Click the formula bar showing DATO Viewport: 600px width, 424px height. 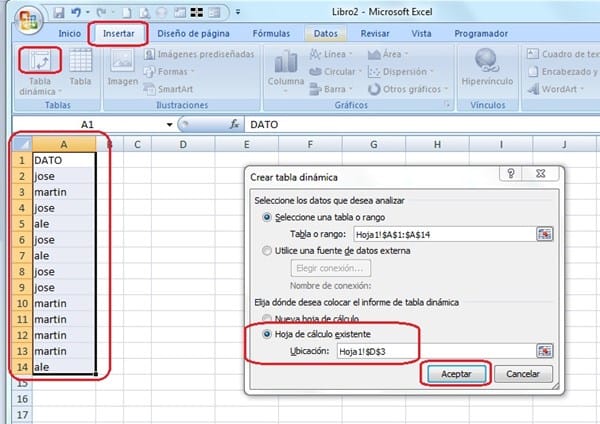[421, 125]
